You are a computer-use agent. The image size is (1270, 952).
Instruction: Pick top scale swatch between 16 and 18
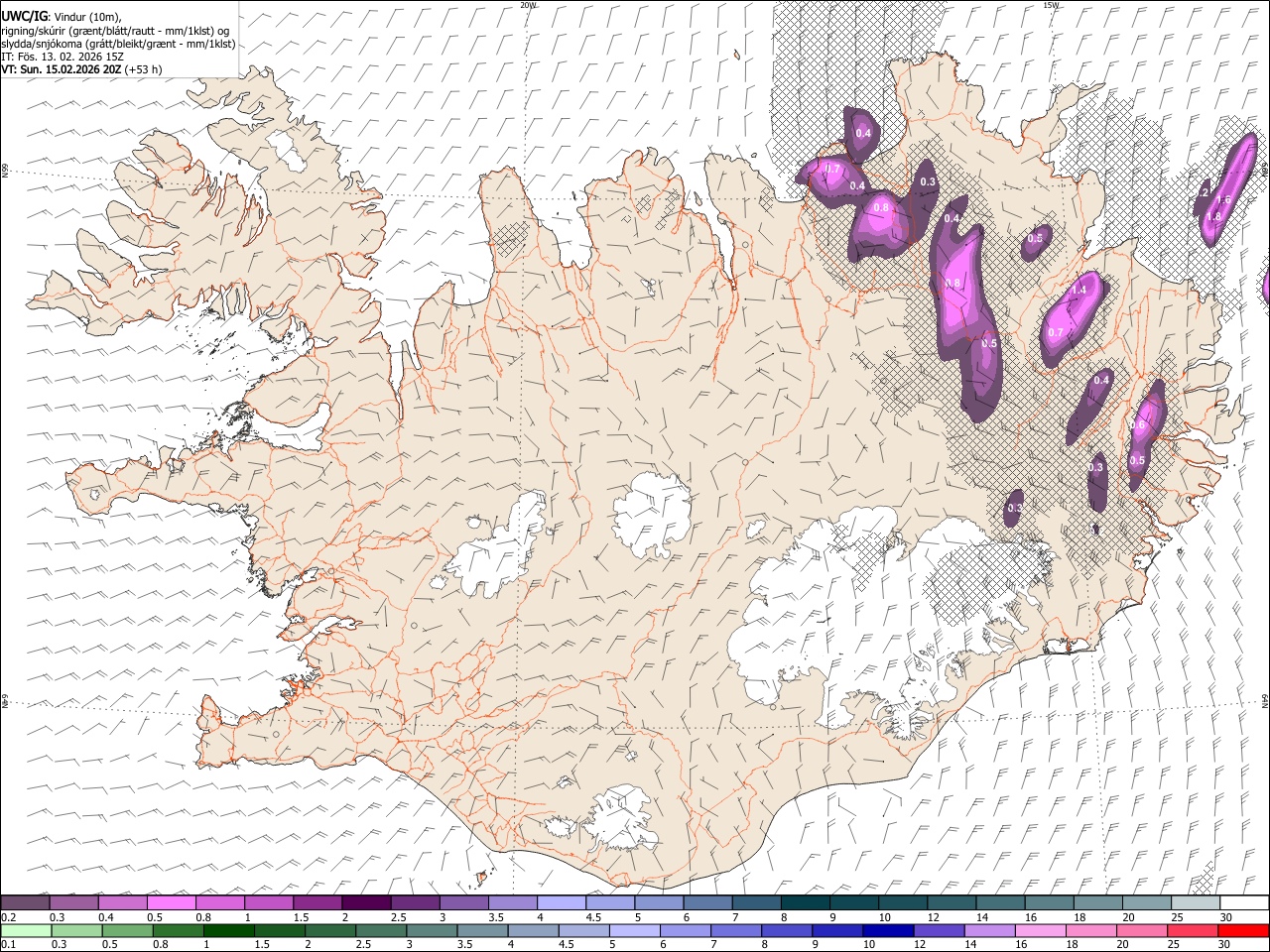pyautogui.click(x=1049, y=903)
